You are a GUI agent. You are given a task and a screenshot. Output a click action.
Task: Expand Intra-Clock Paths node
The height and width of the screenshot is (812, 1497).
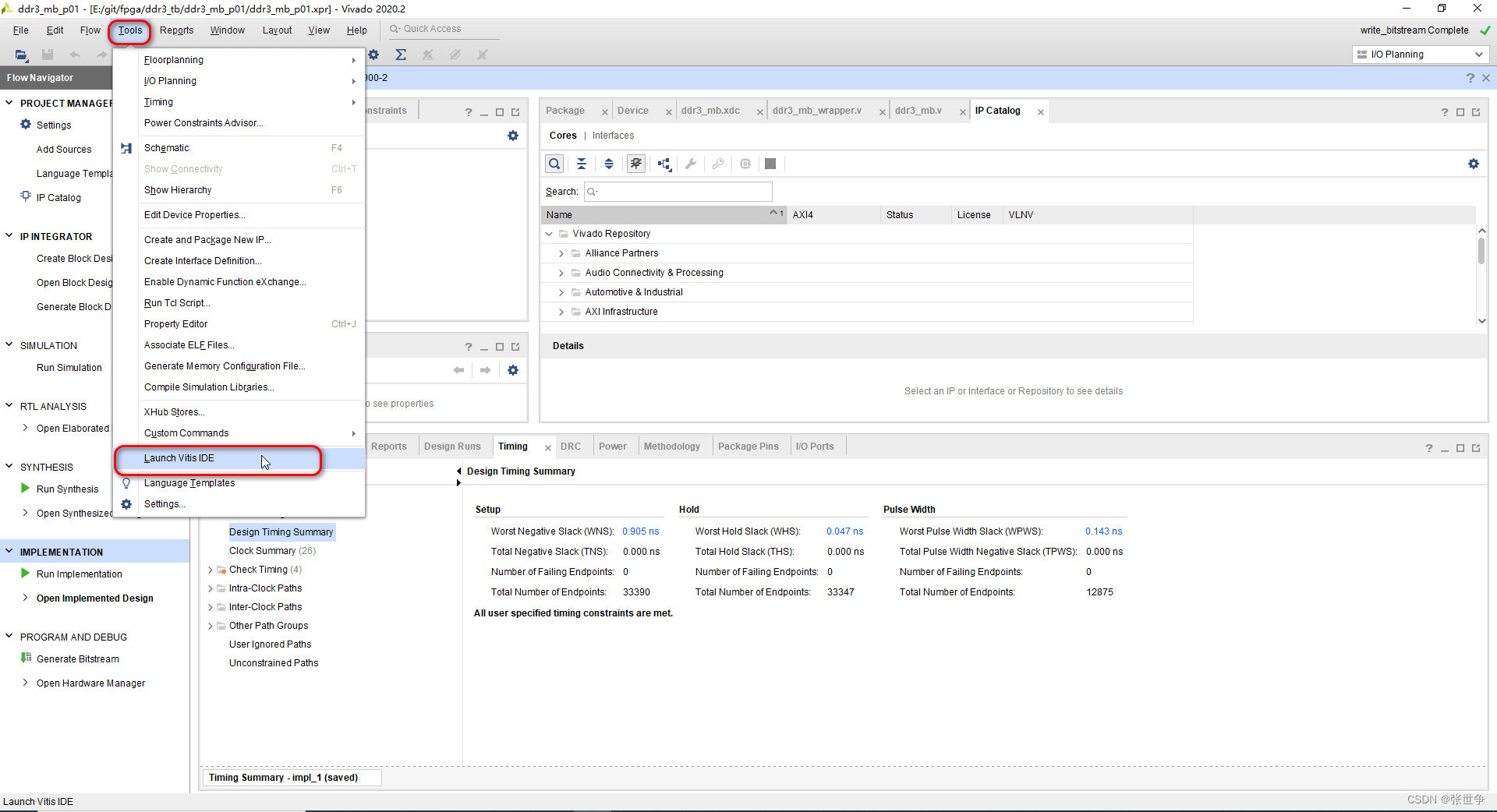click(x=210, y=588)
